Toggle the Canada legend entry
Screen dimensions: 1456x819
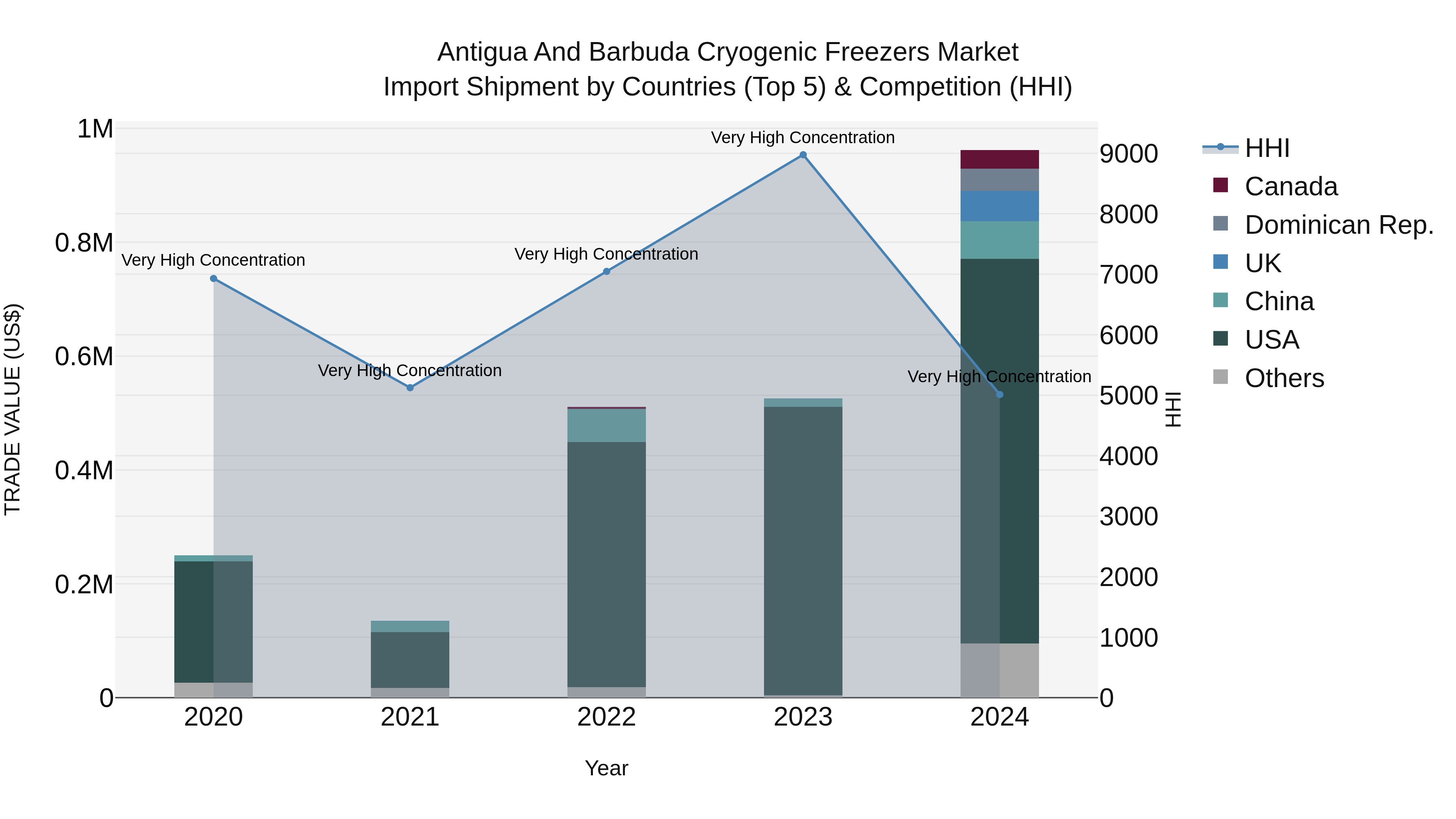coord(1276,186)
